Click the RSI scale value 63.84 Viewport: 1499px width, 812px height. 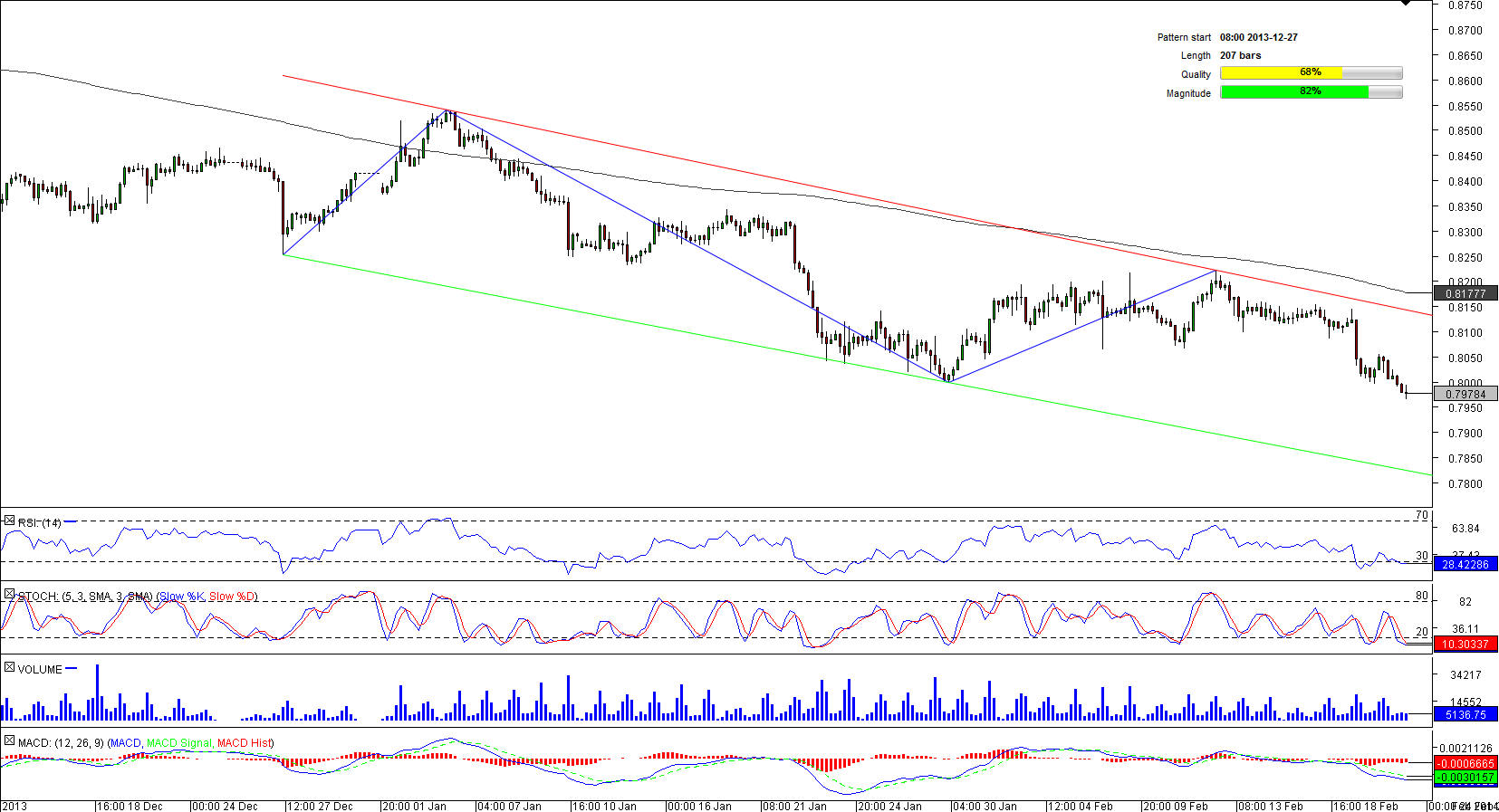(x=1465, y=528)
